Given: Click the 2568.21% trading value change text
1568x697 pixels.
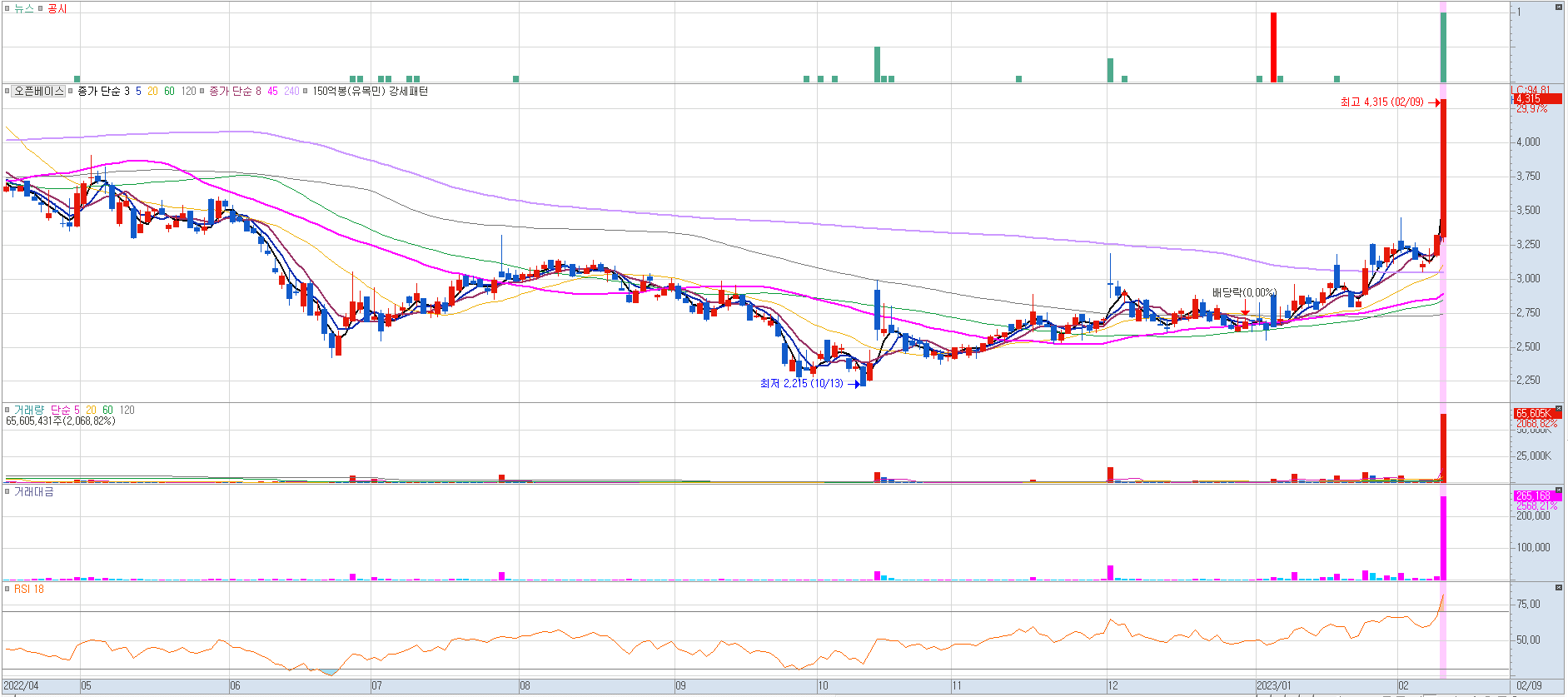Looking at the screenshot, I should tap(1536, 505).
